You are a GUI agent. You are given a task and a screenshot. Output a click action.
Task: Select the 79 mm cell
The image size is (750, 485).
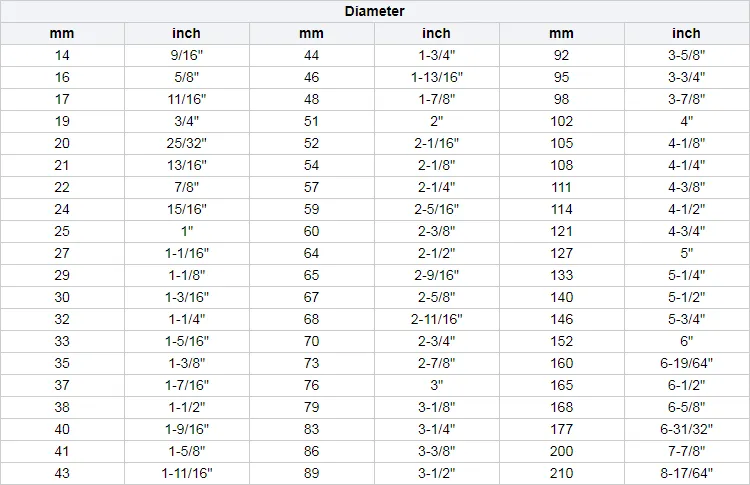pos(312,408)
